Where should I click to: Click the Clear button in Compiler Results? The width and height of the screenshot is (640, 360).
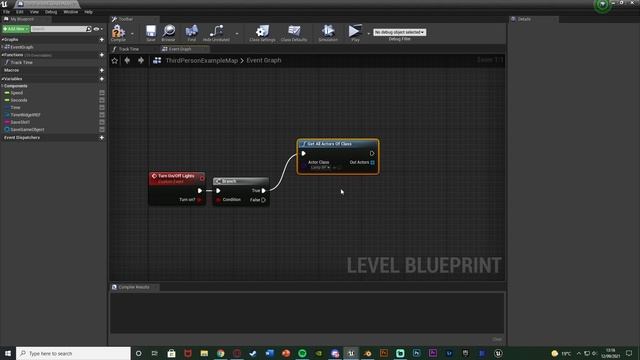(497, 339)
